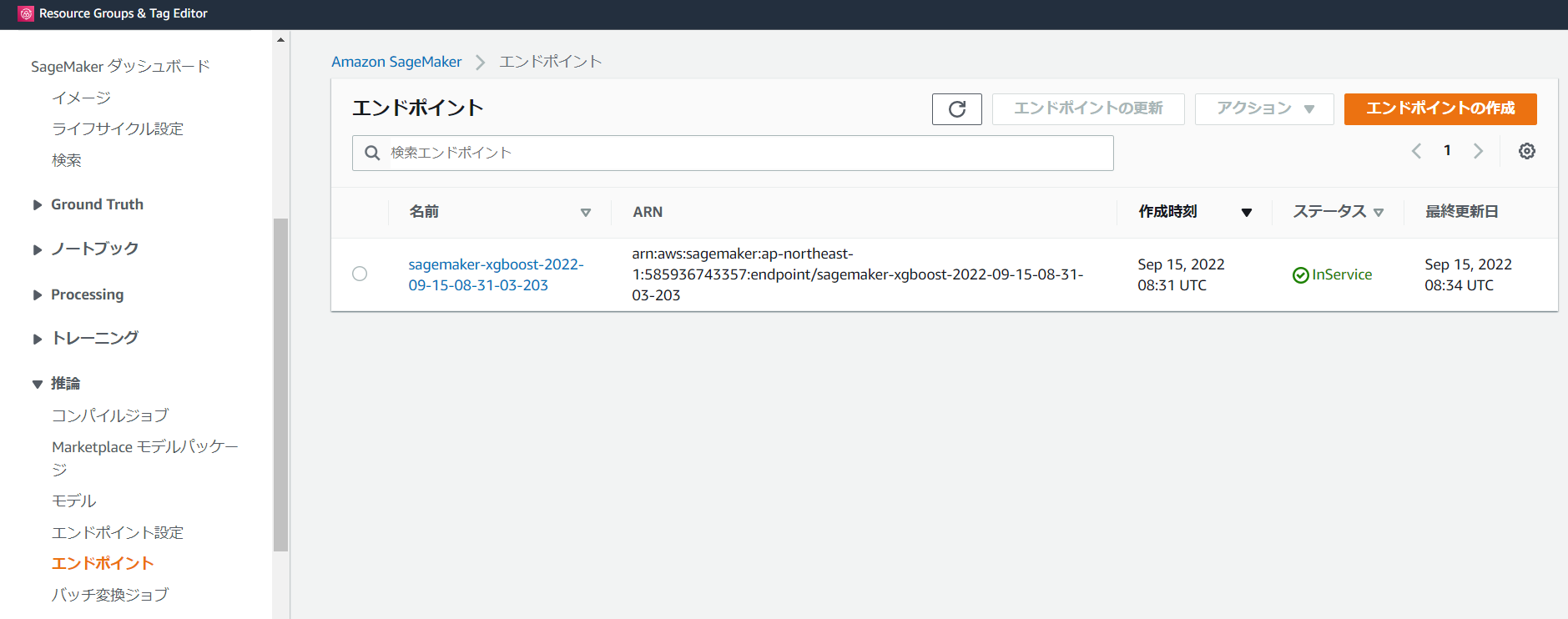
Task: Expand the Ground Truth section
Action: point(37,205)
